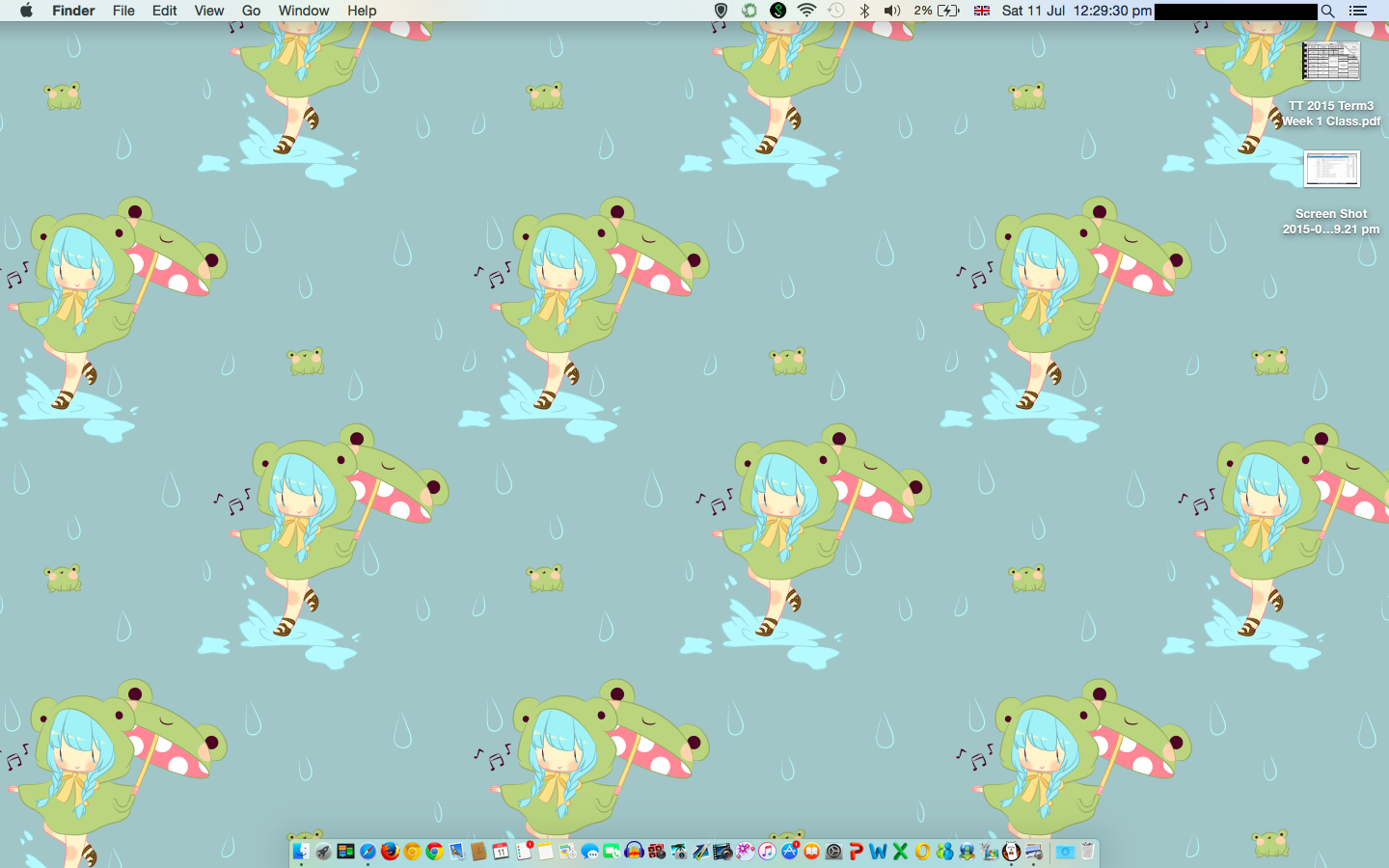The image size is (1389, 868).
Task: Open Mail from the Dock
Action: click(456, 852)
